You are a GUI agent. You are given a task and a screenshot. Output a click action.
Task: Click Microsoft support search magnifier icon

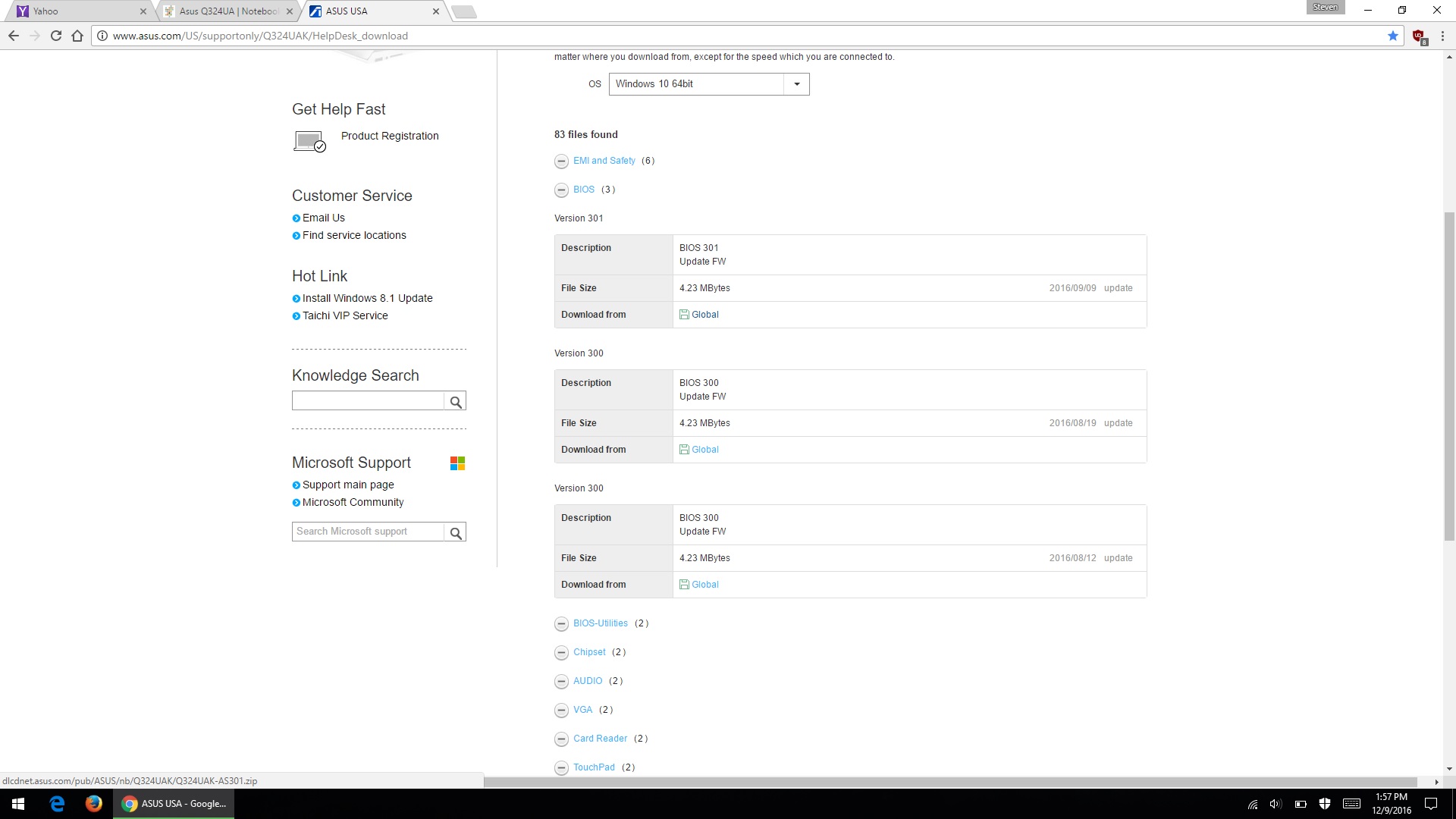pos(455,532)
